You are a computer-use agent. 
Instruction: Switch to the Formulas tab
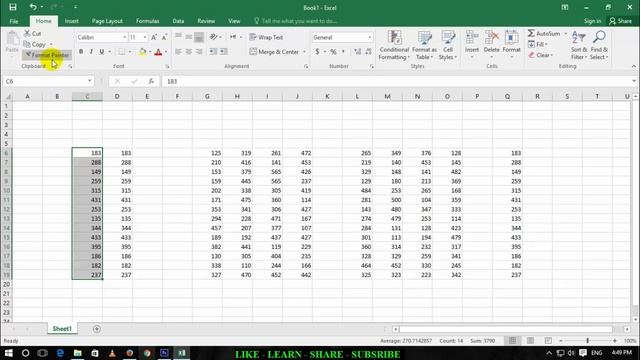pos(147,21)
